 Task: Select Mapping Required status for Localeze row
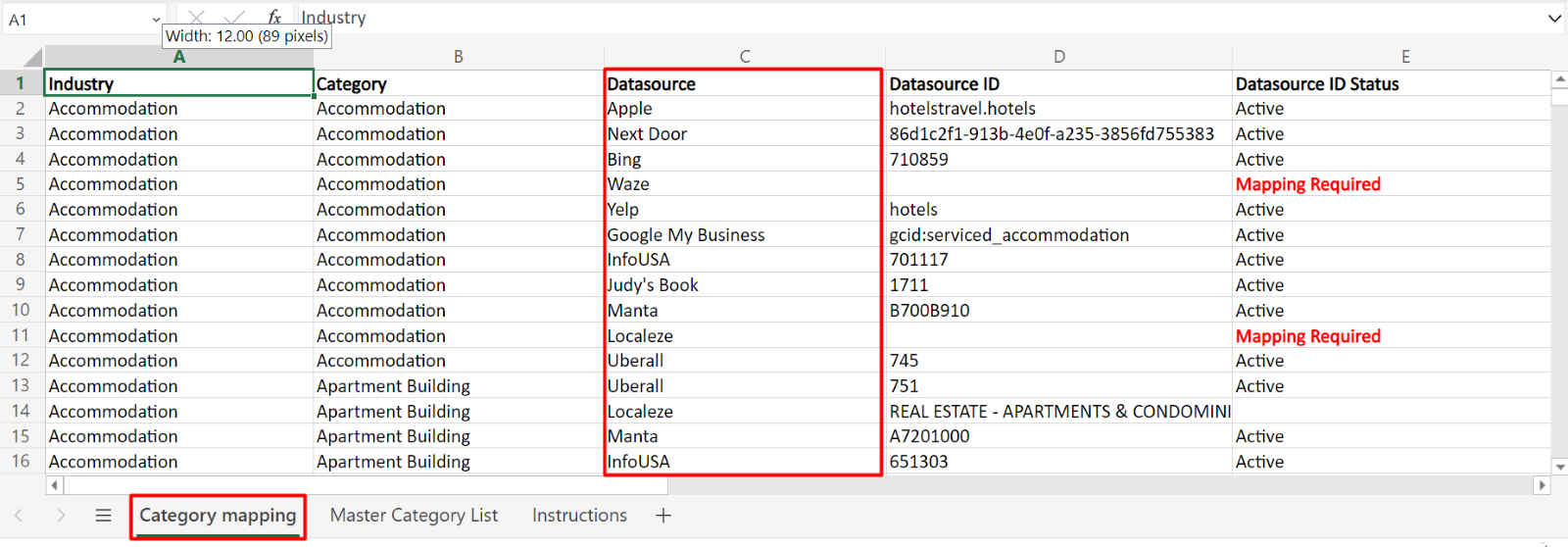click(x=1392, y=335)
